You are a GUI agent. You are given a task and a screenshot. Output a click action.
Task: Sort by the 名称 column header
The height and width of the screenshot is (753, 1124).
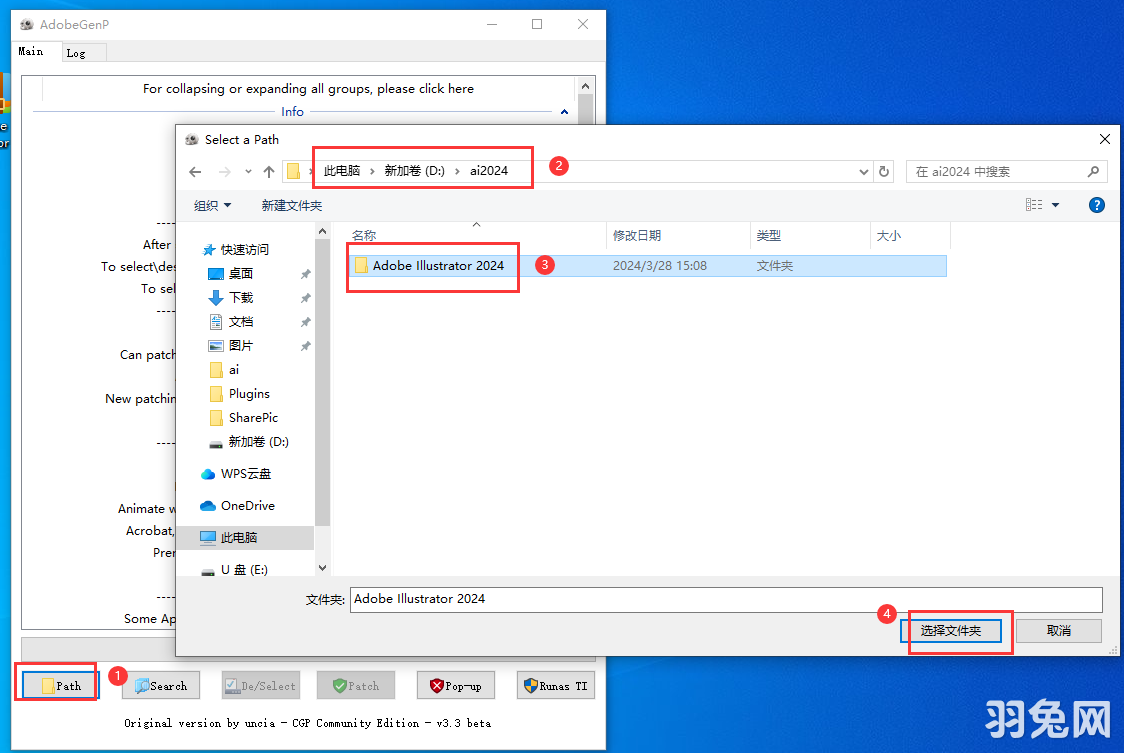pyautogui.click(x=476, y=235)
